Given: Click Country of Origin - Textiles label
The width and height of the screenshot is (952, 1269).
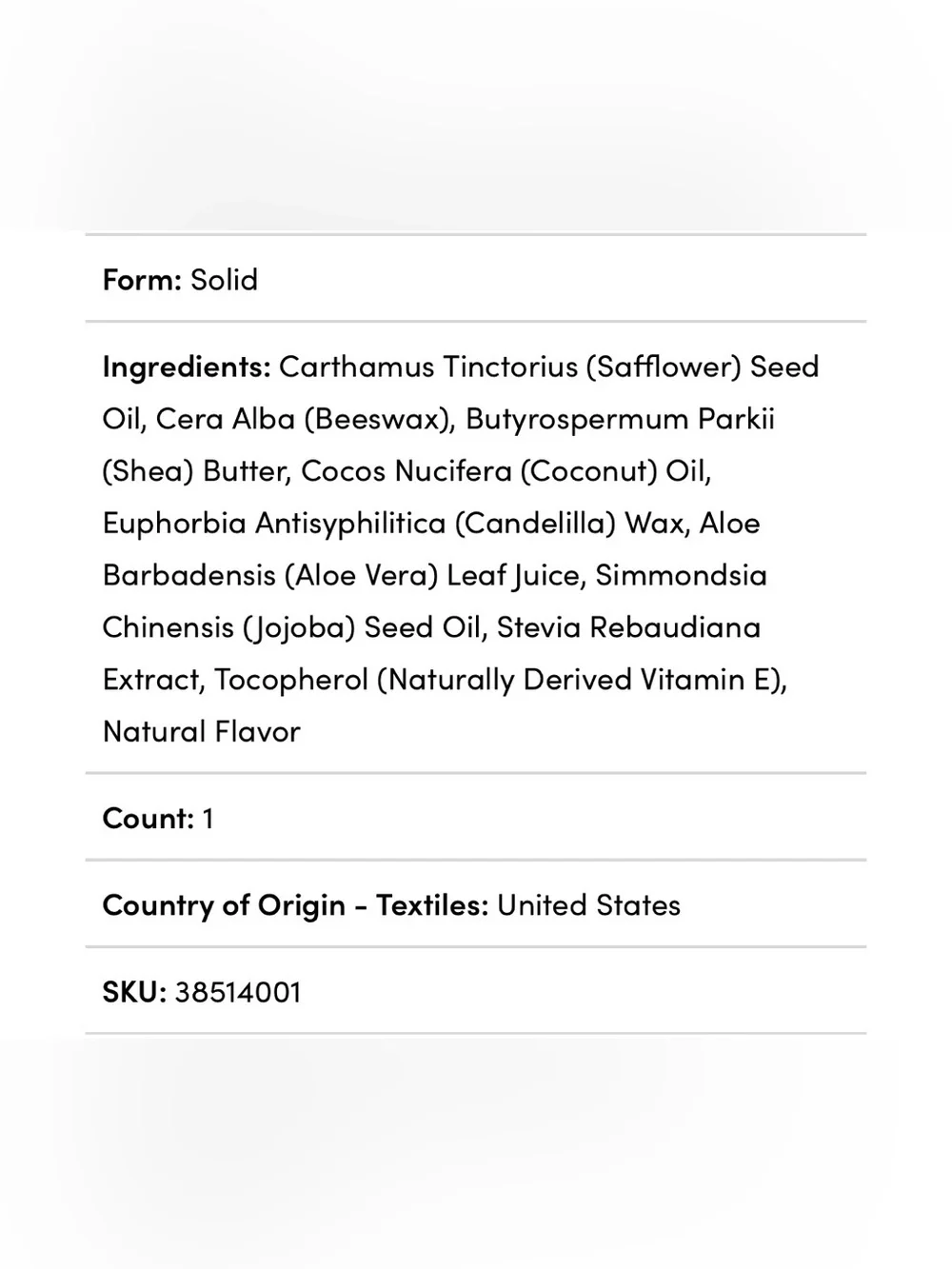Looking at the screenshot, I should pyautogui.click(x=295, y=904).
